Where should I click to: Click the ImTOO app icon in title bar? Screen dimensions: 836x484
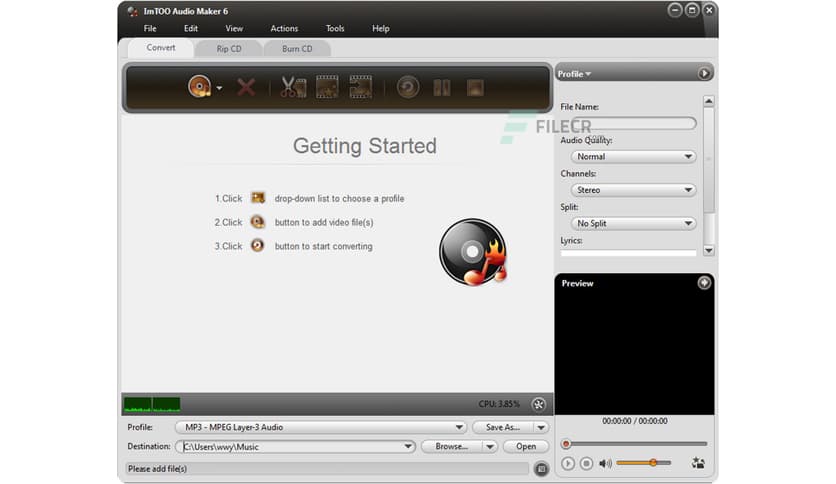(x=133, y=11)
